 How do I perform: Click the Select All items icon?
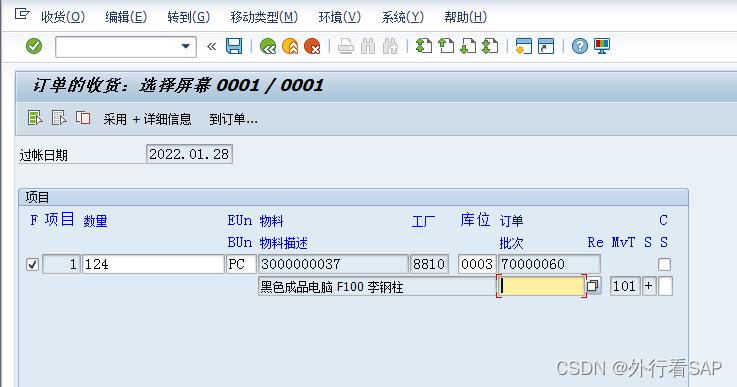click(35, 118)
